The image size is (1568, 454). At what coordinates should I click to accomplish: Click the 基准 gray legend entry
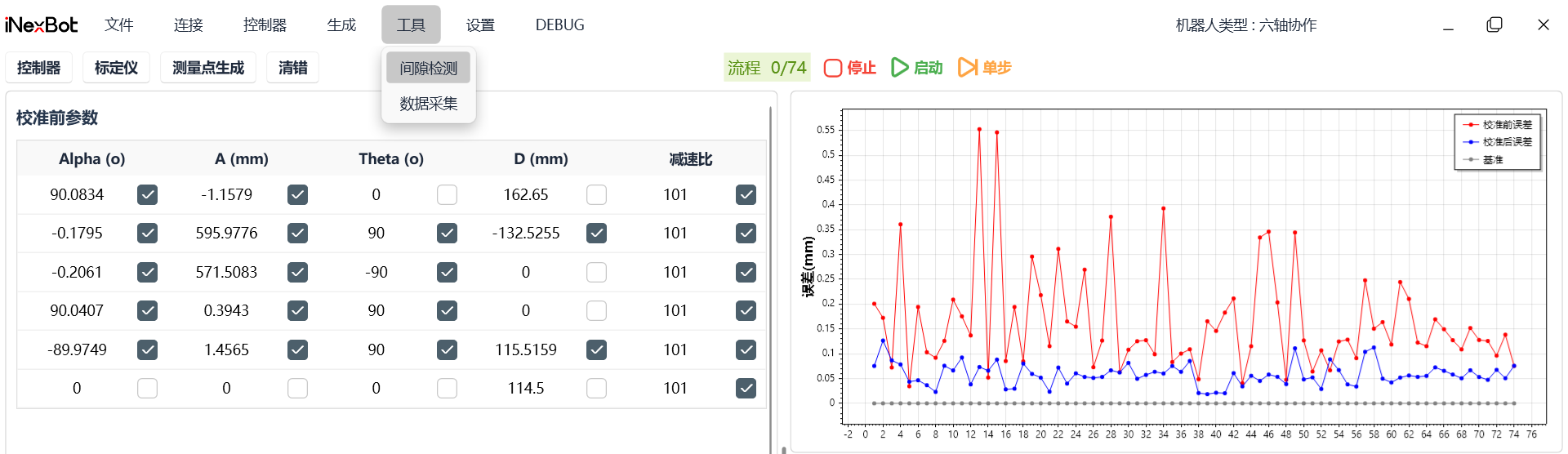click(1484, 159)
